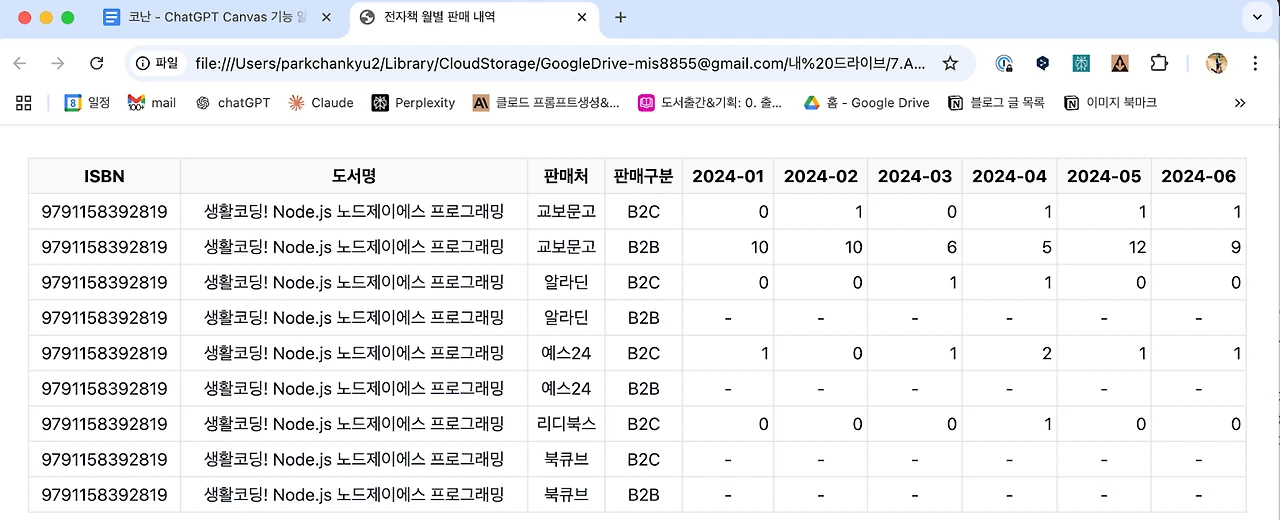The width and height of the screenshot is (1280, 520).
Task: Select 예스24 in the B2B row
Action: point(566,388)
